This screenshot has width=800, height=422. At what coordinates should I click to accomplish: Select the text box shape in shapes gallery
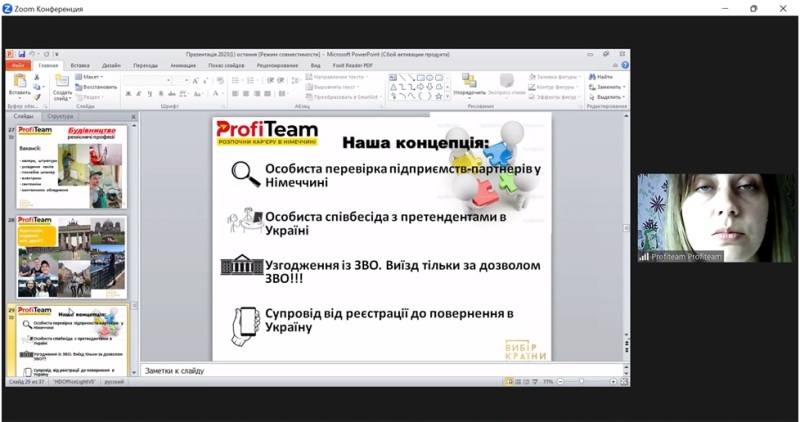393,78
